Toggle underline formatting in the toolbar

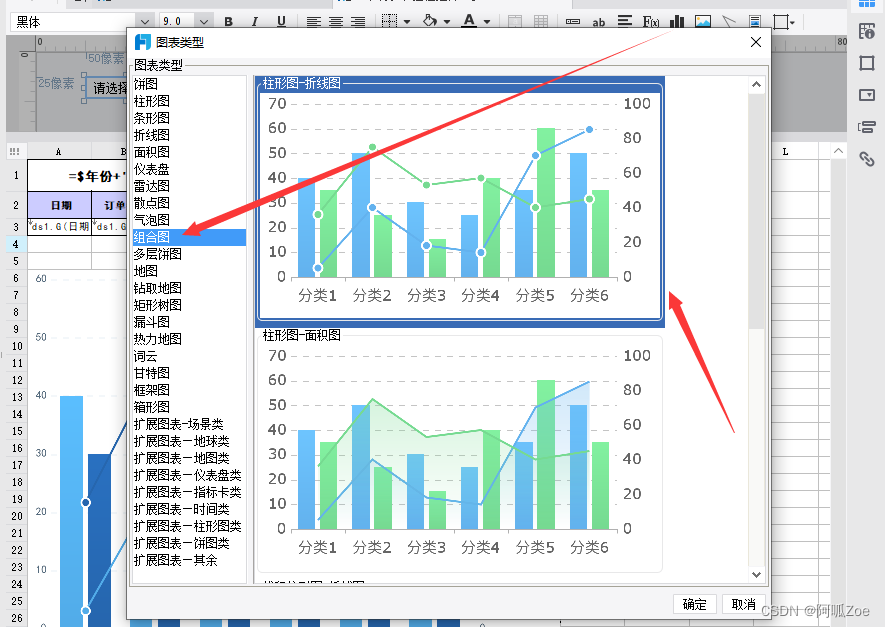click(281, 22)
